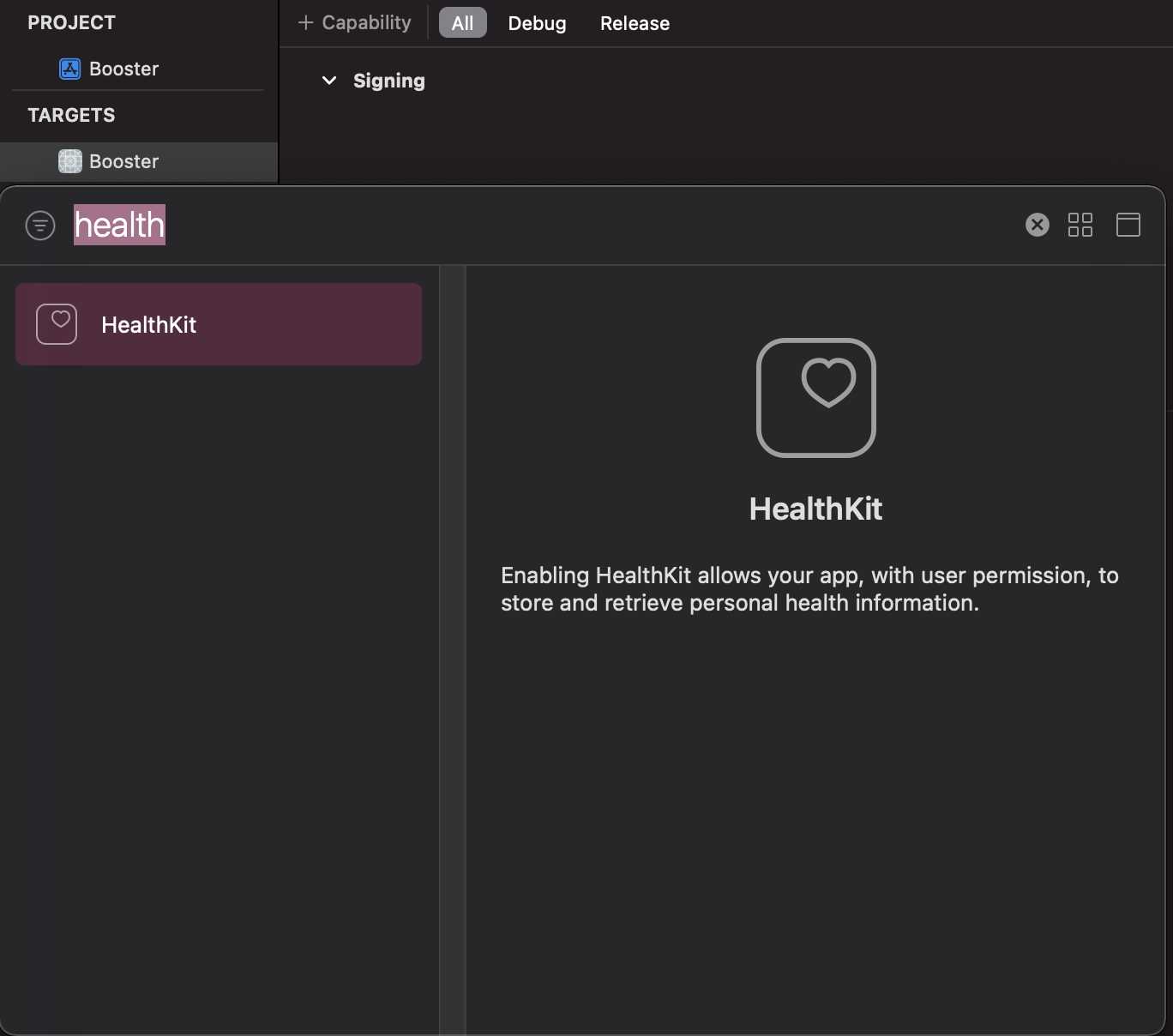Expand the PROJECT section header
Screen dimensions: 1173x1036
point(72,22)
